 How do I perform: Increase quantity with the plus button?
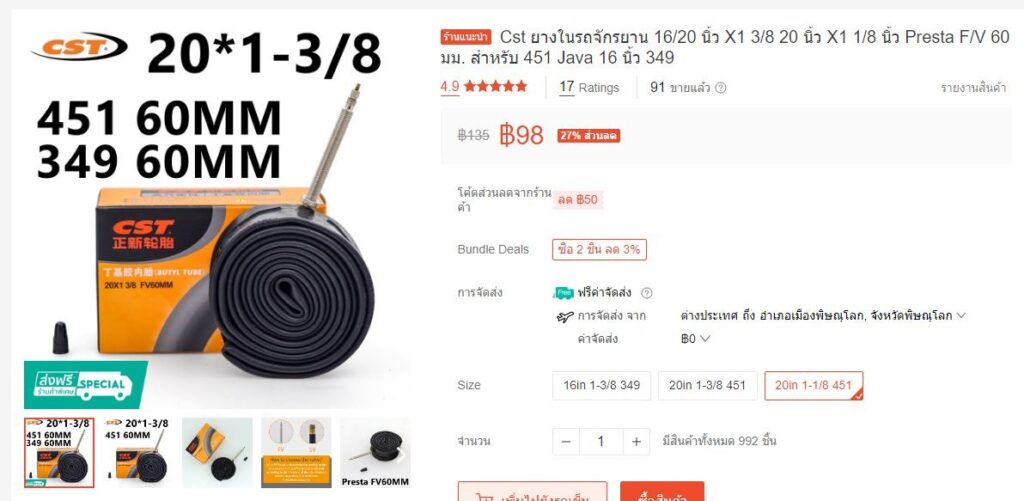[636, 442]
